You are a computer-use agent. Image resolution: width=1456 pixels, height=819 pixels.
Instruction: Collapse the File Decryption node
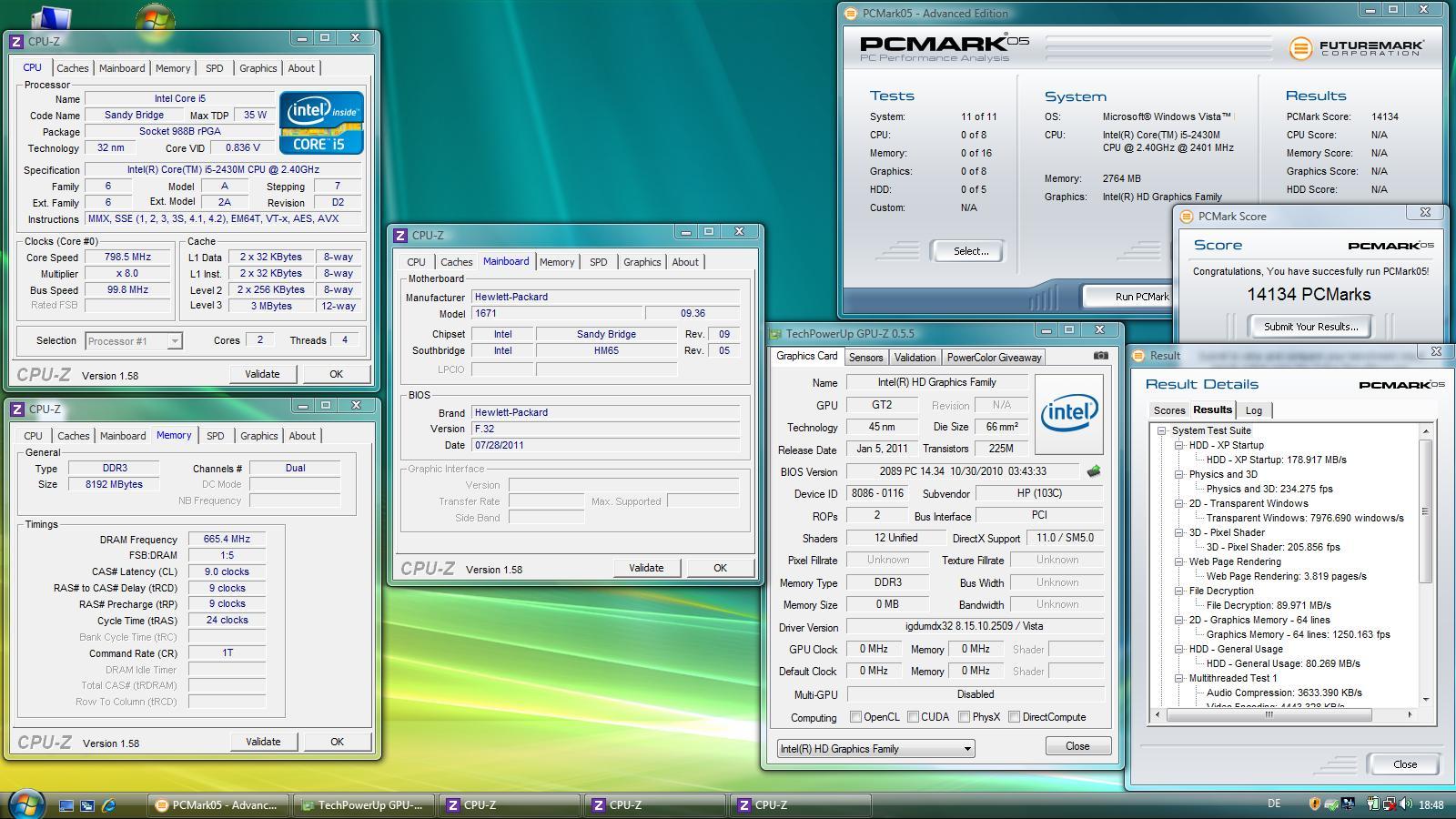1179,591
